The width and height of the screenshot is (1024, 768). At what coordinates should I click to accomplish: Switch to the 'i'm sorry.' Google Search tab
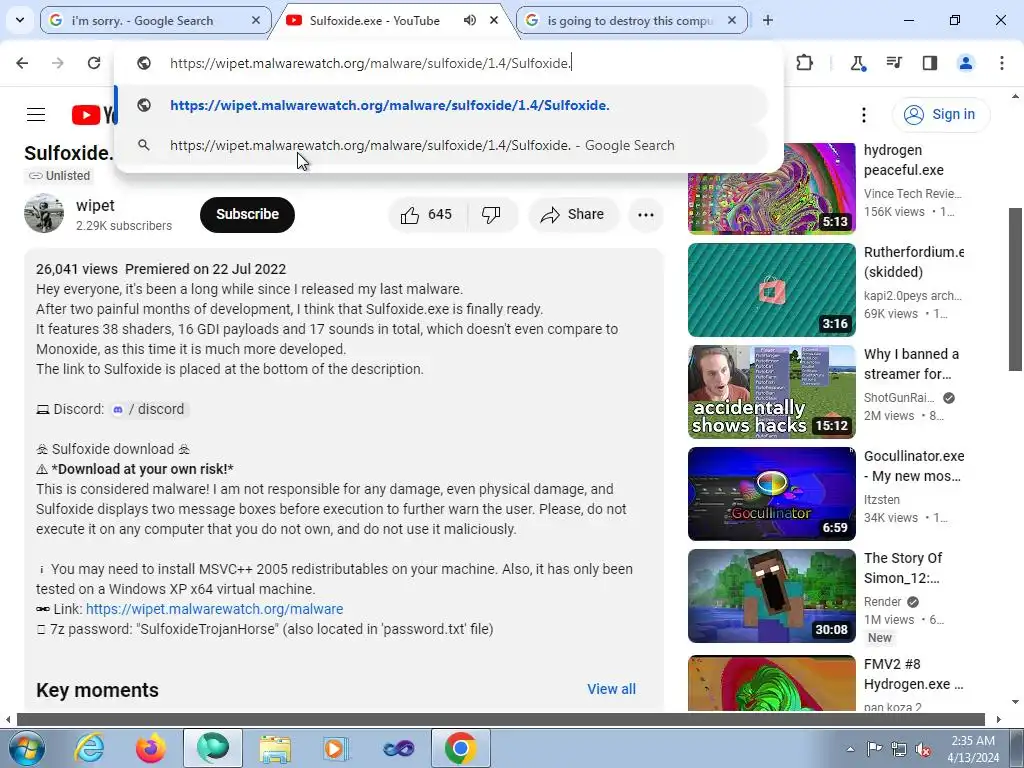pyautogui.click(x=155, y=20)
